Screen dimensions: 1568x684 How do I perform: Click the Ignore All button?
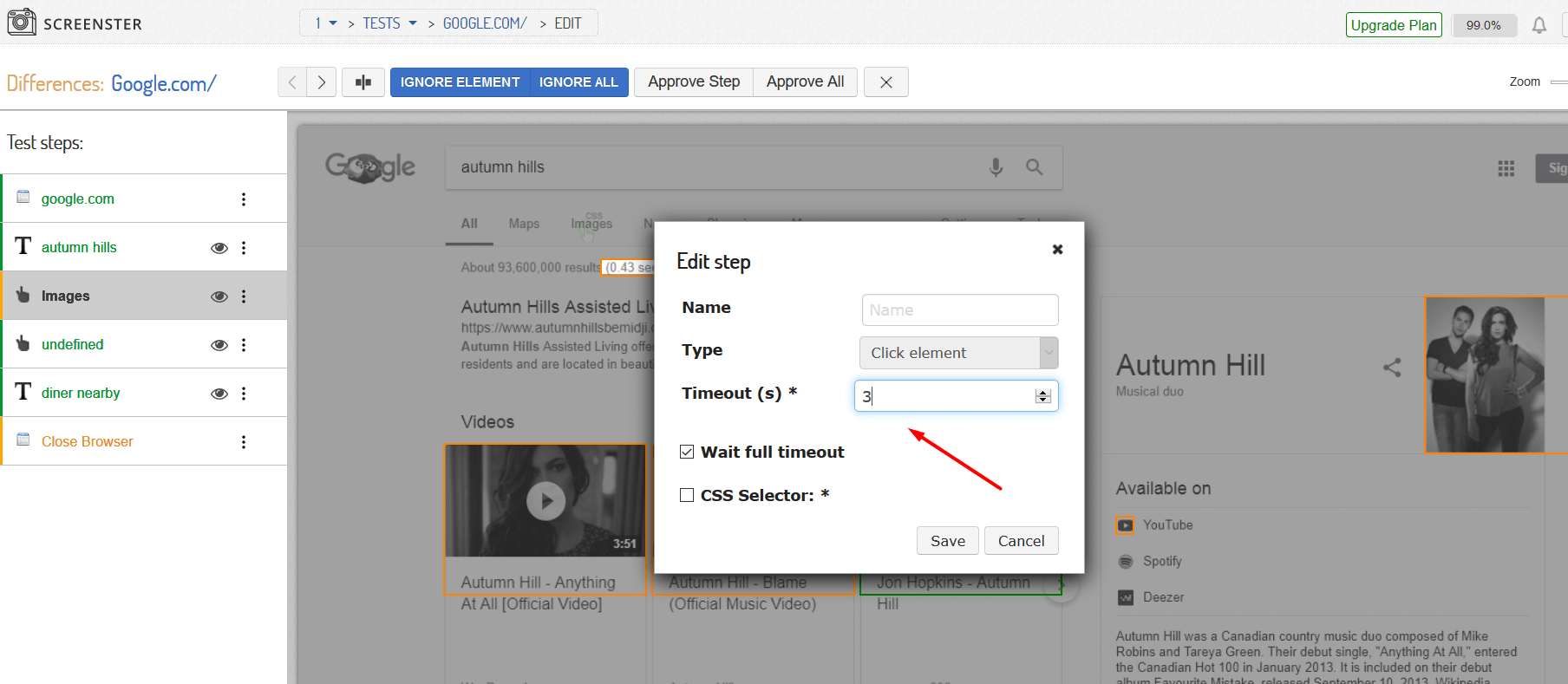coord(578,82)
